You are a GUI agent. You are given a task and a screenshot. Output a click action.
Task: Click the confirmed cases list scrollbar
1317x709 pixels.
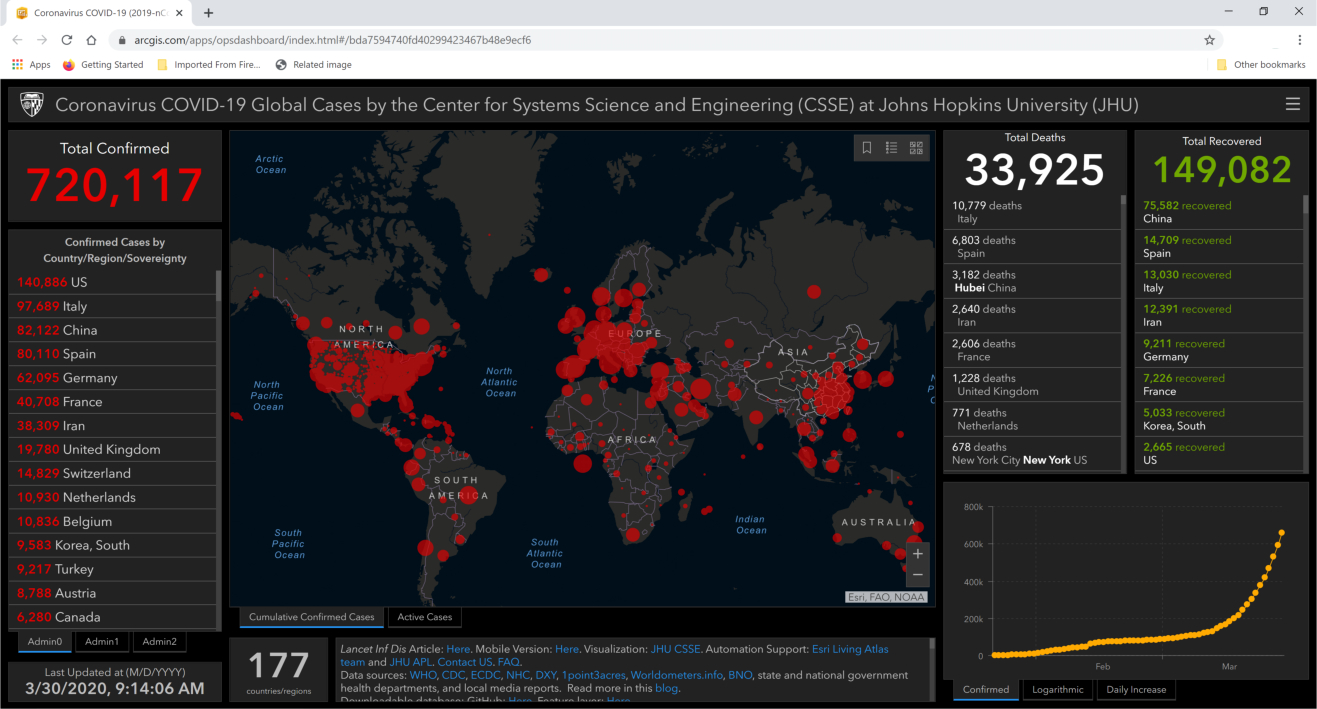point(219,286)
